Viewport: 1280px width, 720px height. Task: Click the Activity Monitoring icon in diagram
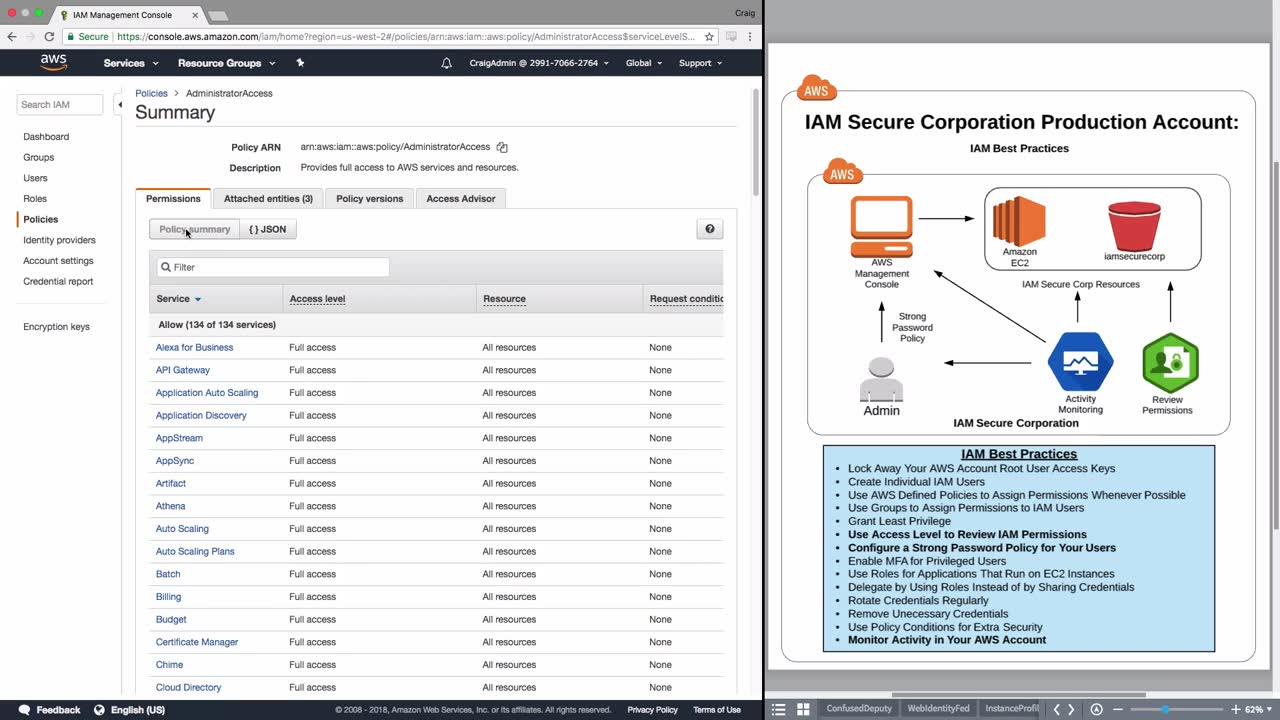[1080, 362]
